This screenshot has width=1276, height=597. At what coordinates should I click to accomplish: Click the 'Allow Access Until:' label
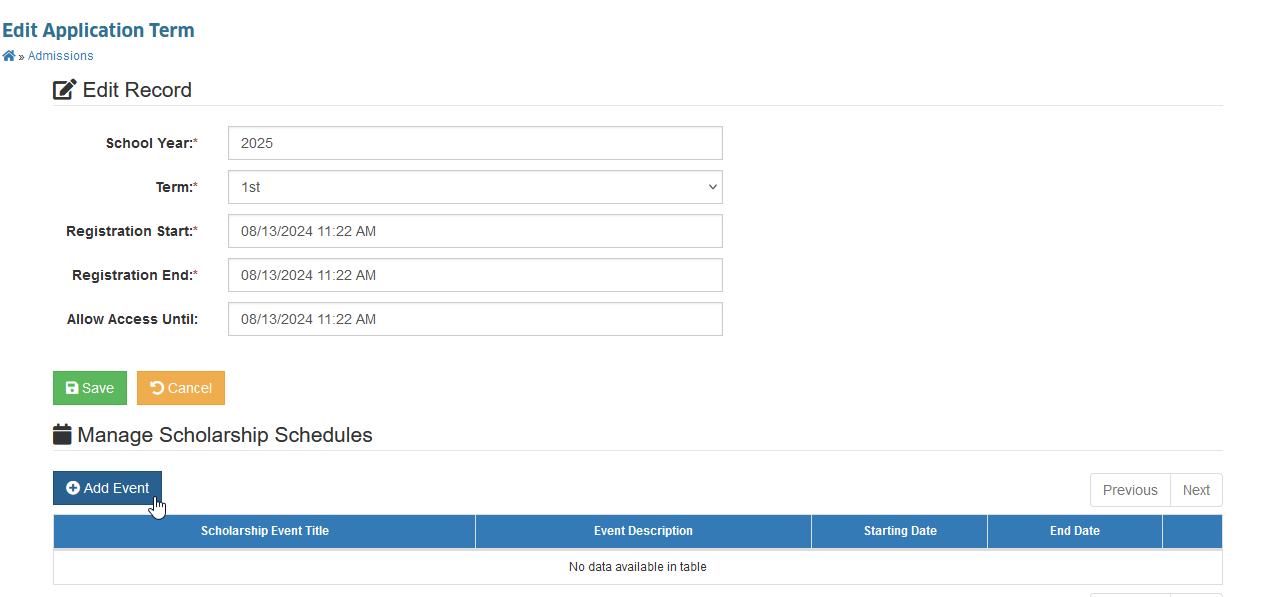133,319
